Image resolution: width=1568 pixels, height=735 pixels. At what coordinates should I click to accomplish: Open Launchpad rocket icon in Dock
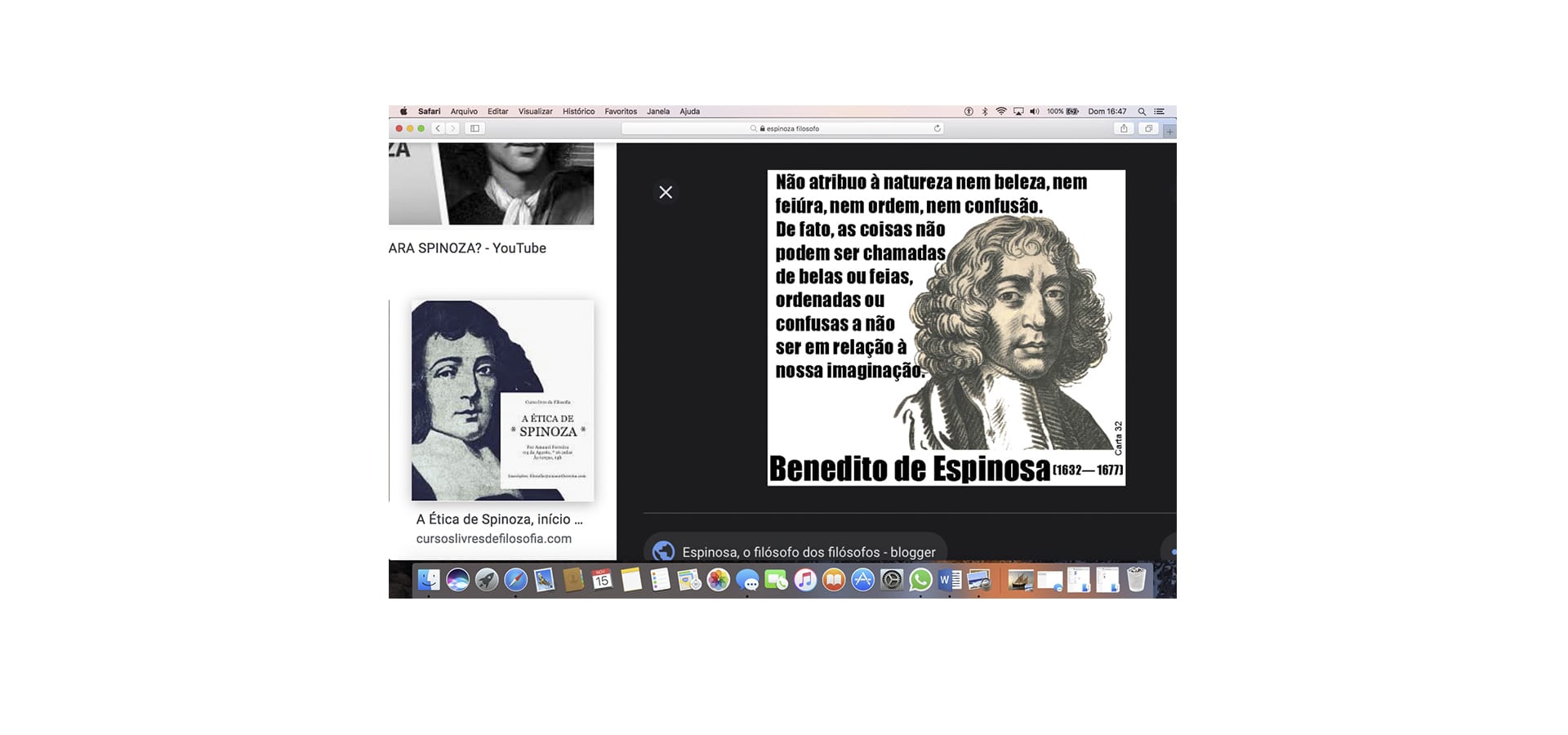pyautogui.click(x=487, y=580)
